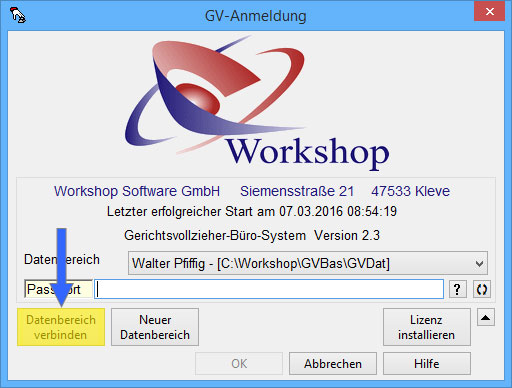Open the Datenbereich dropdown list
The height and width of the screenshot is (388, 512).
click(x=307, y=263)
